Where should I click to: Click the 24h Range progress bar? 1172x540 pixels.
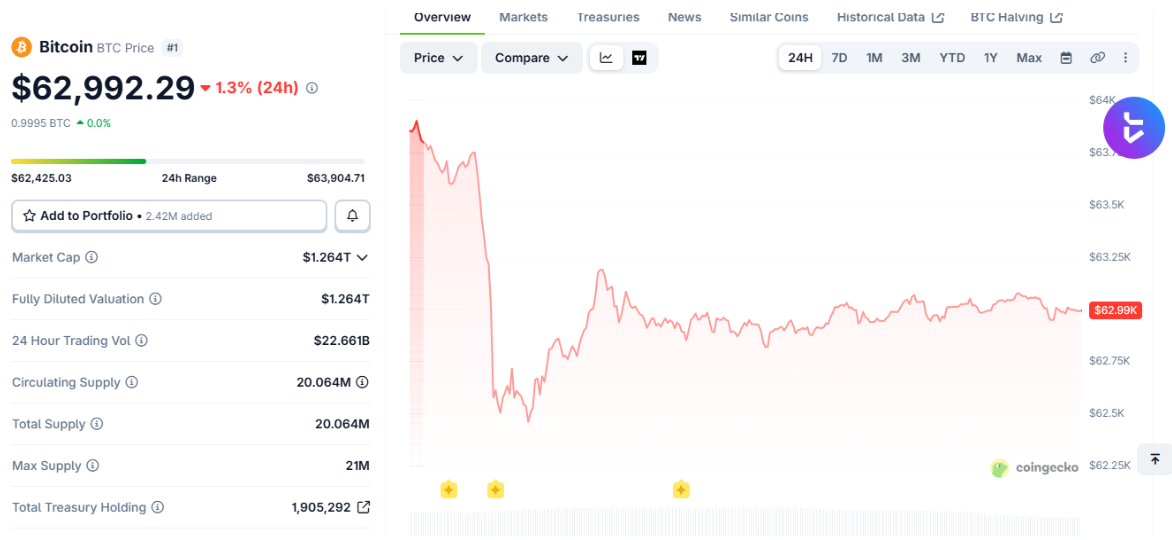click(188, 161)
